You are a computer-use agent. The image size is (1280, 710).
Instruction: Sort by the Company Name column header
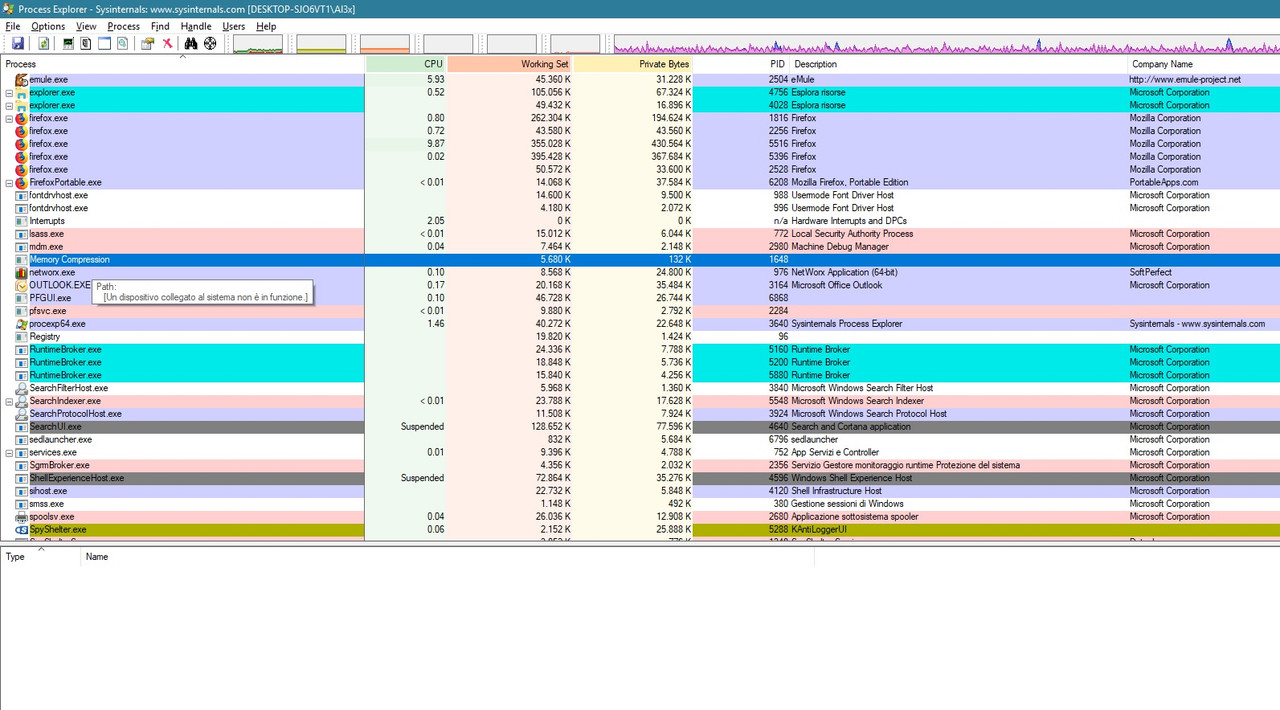[x=1204, y=64]
